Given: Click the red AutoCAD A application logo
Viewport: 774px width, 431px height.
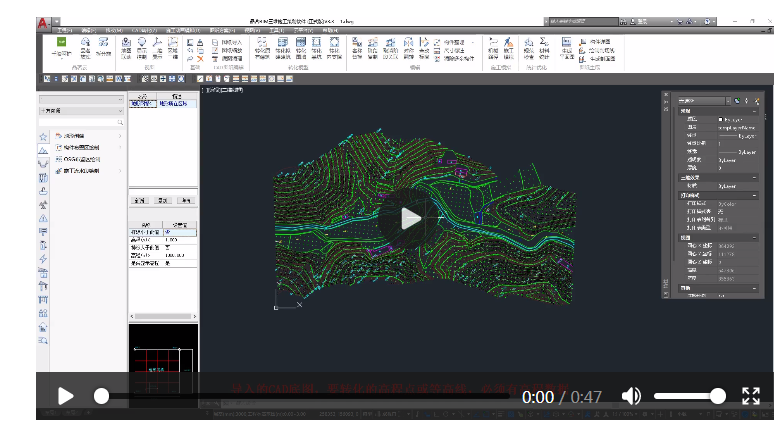Looking at the screenshot, I should (43, 23).
